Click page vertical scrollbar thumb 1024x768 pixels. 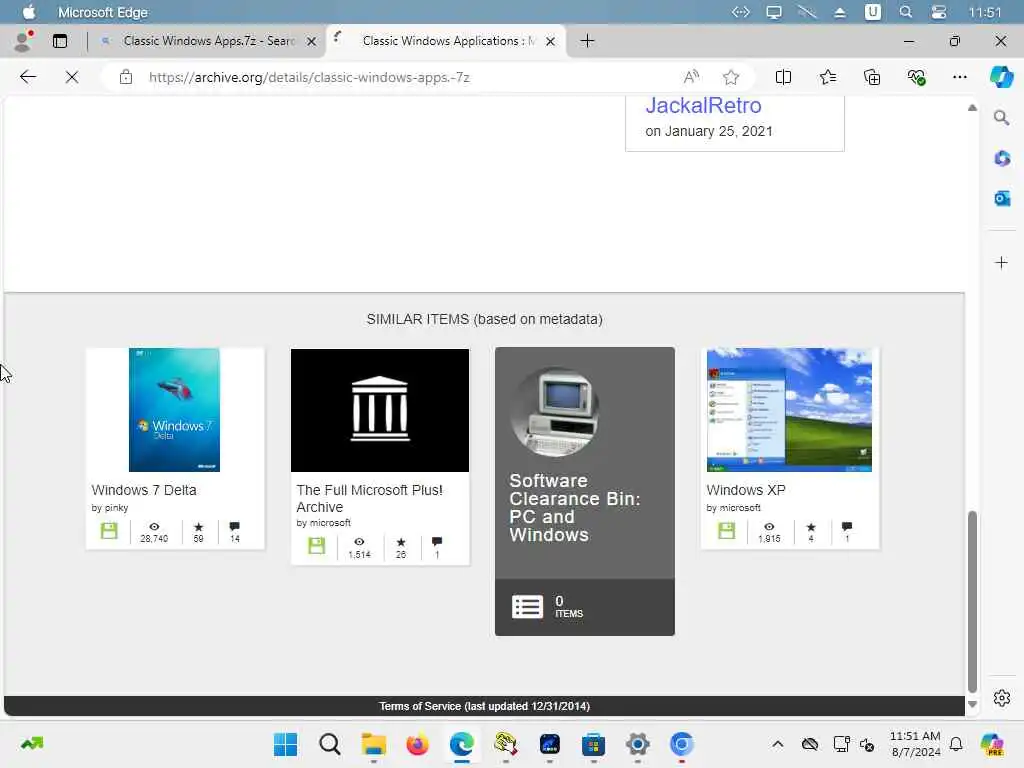click(972, 601)
